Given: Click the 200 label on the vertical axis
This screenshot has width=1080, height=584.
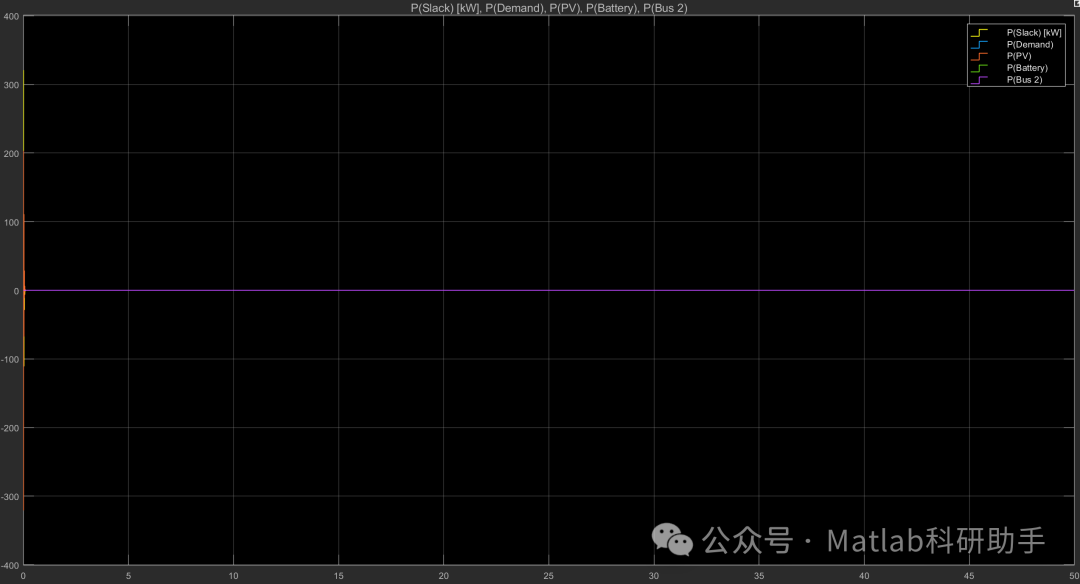Looking at the screenshot, I should pos(11,154).
